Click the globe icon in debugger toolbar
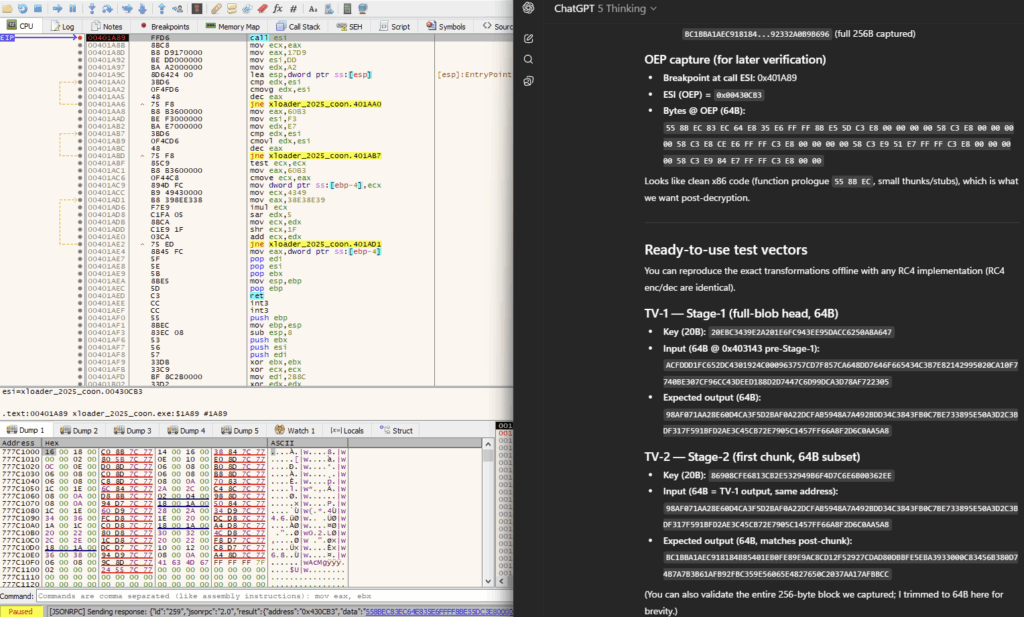This screenshot has height=617, width=1024. pyautogui.click(x=362, y=8)
